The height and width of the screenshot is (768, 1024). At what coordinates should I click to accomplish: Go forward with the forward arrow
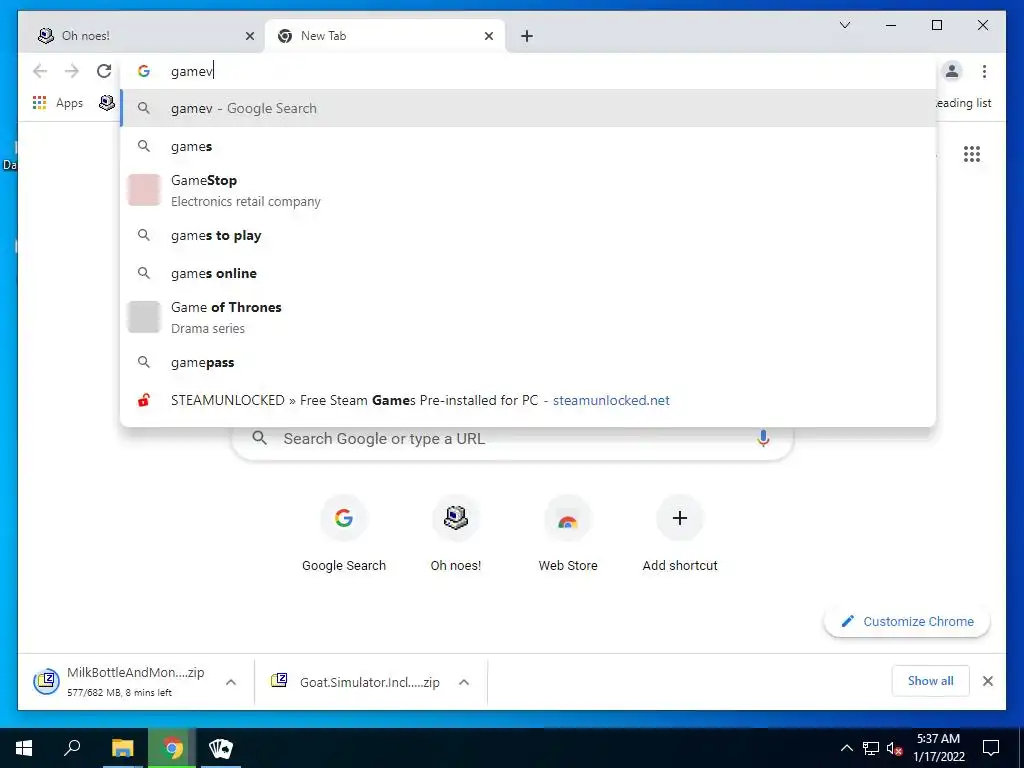click(x=72, y=71)
